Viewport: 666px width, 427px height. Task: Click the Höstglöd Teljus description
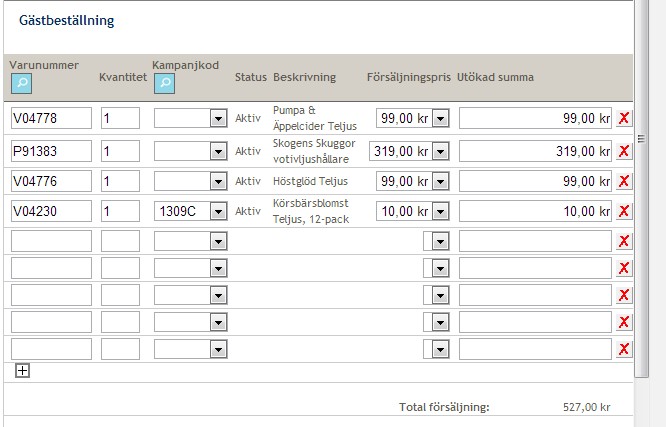(x=310, y=181)
